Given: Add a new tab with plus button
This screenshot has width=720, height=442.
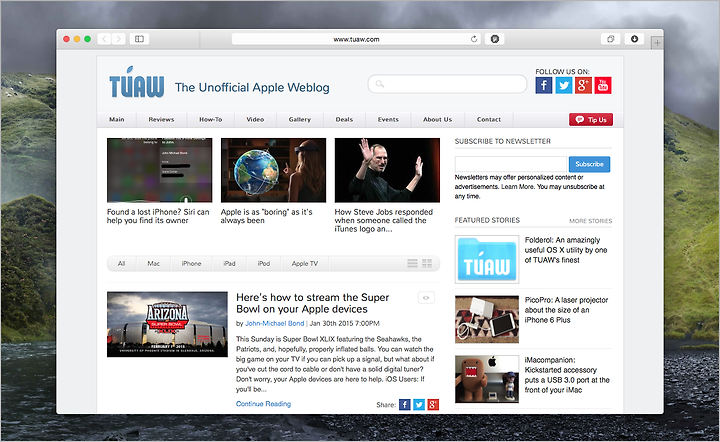Looking at the screenshot, I should click(657, 43).
